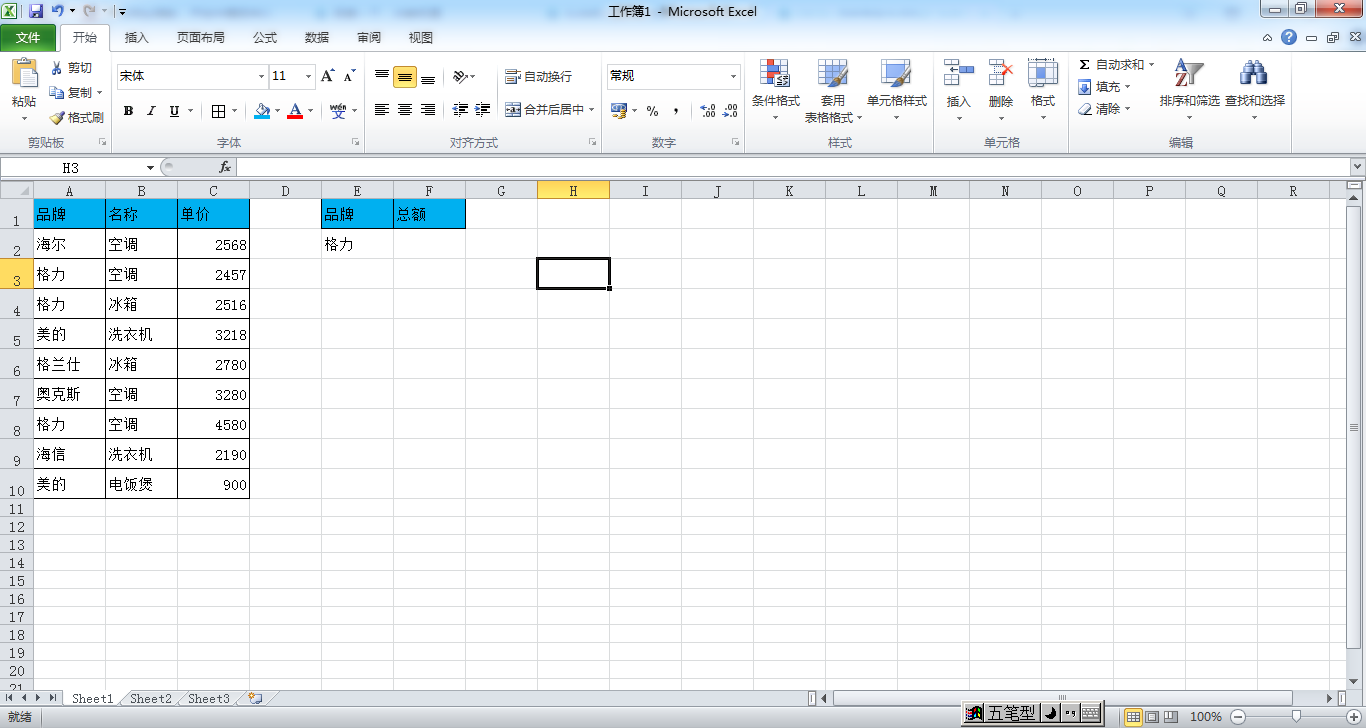Toggle Wrap Text (自动换行)

click(x=539, y=76)
